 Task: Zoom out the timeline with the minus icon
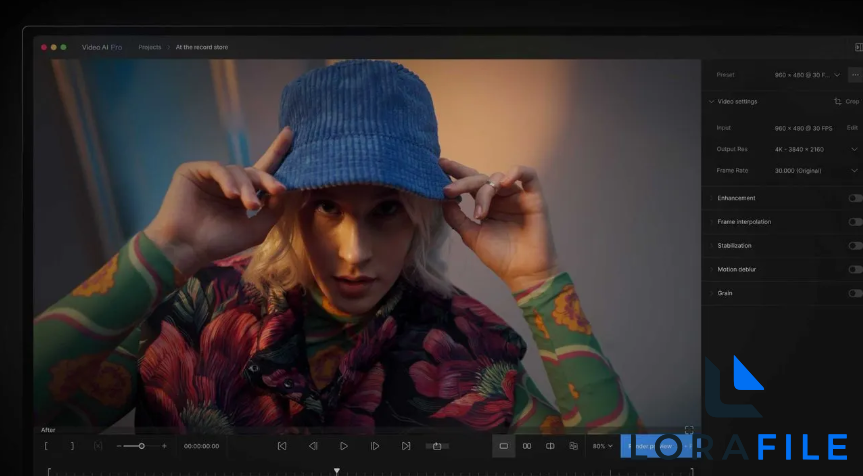point(119,446)
